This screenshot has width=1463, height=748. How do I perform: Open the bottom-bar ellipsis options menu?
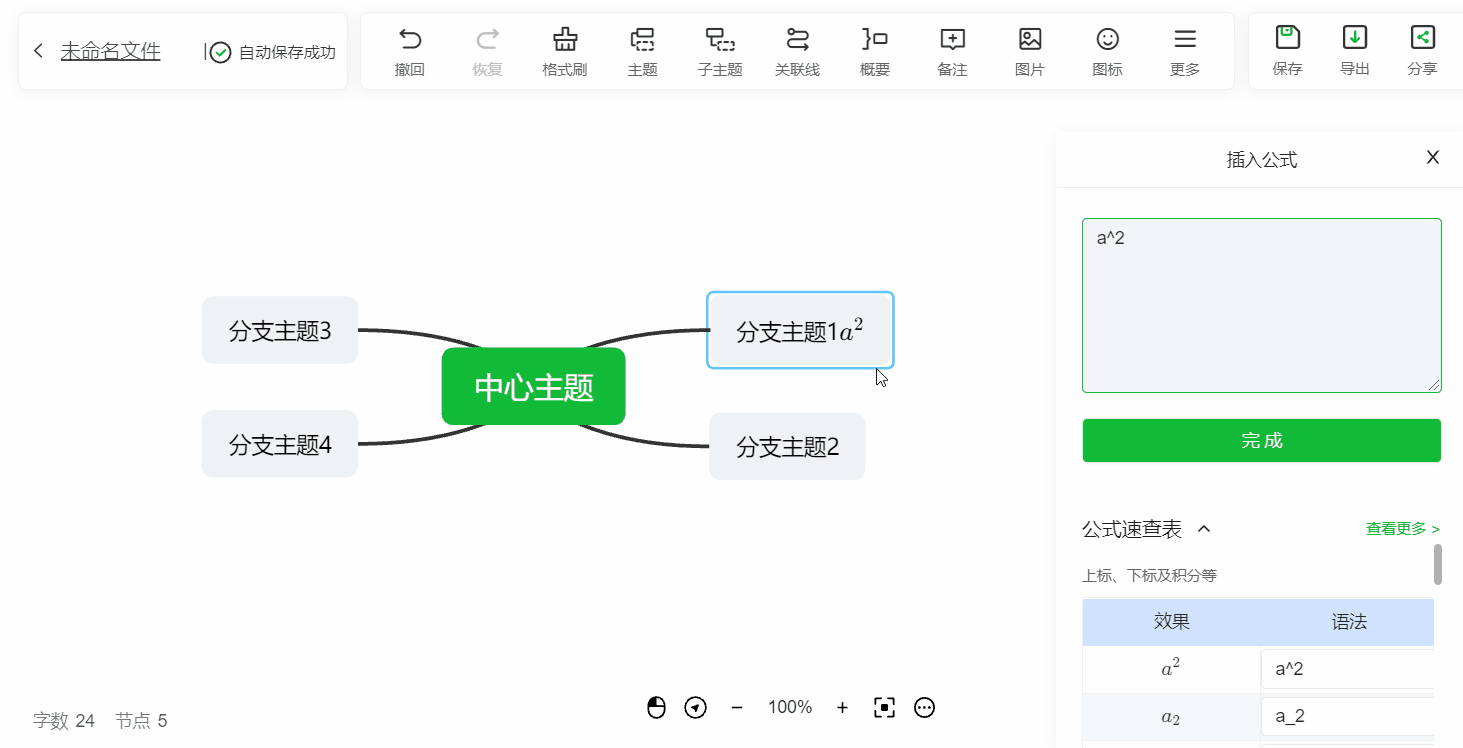point(924,707)
